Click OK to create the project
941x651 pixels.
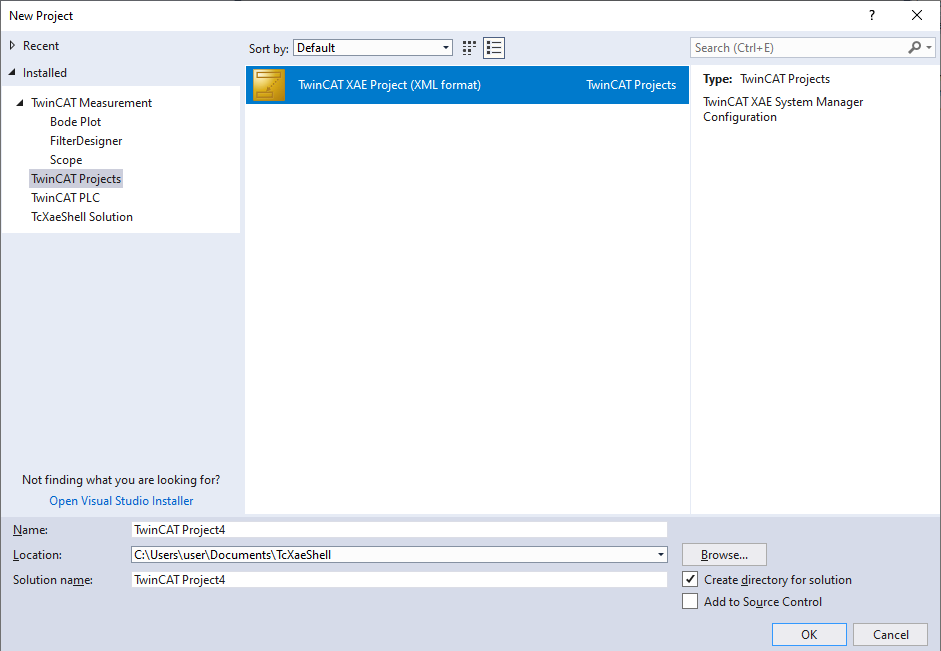[x=809, y=634]
